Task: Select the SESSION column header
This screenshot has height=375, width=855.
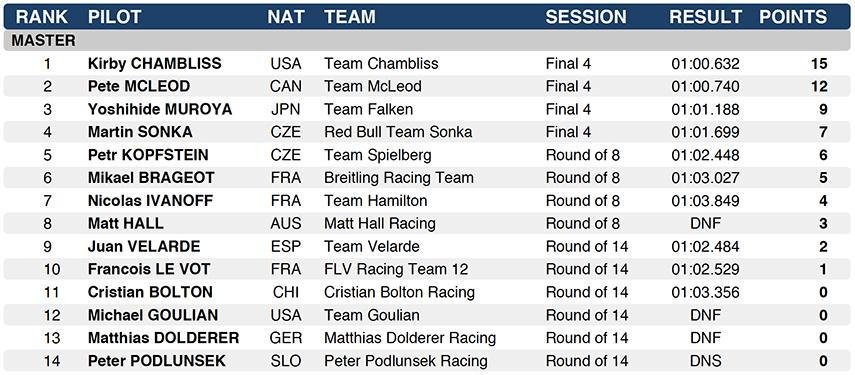Action: pos(586,17)
